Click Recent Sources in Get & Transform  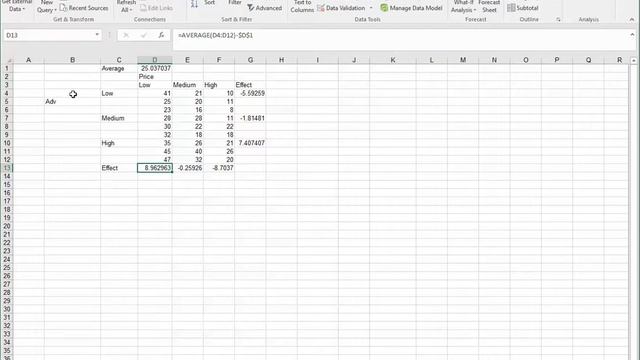(x=84, y=8)
